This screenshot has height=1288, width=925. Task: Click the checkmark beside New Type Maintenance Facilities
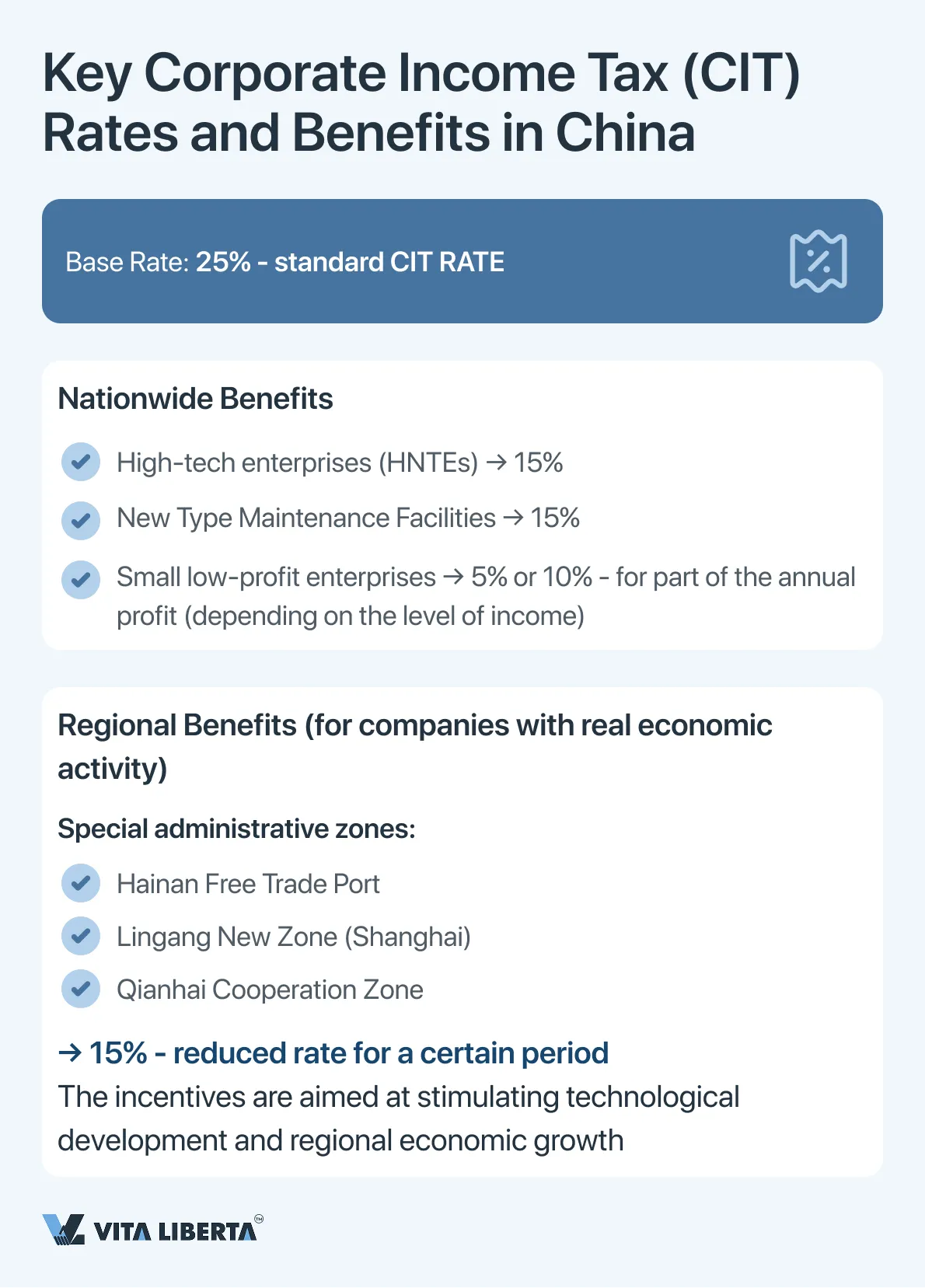coord(81,519)
